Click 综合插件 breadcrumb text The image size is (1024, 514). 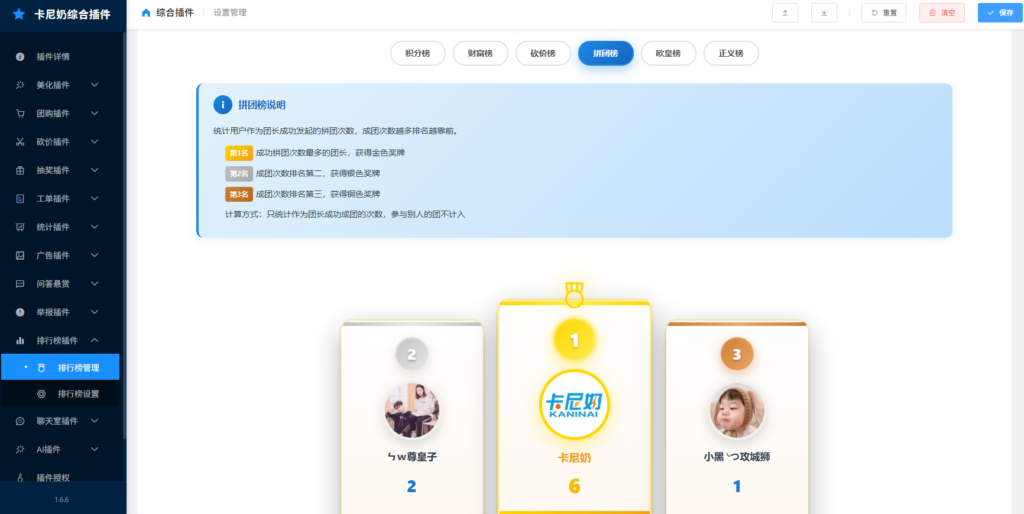175,12
